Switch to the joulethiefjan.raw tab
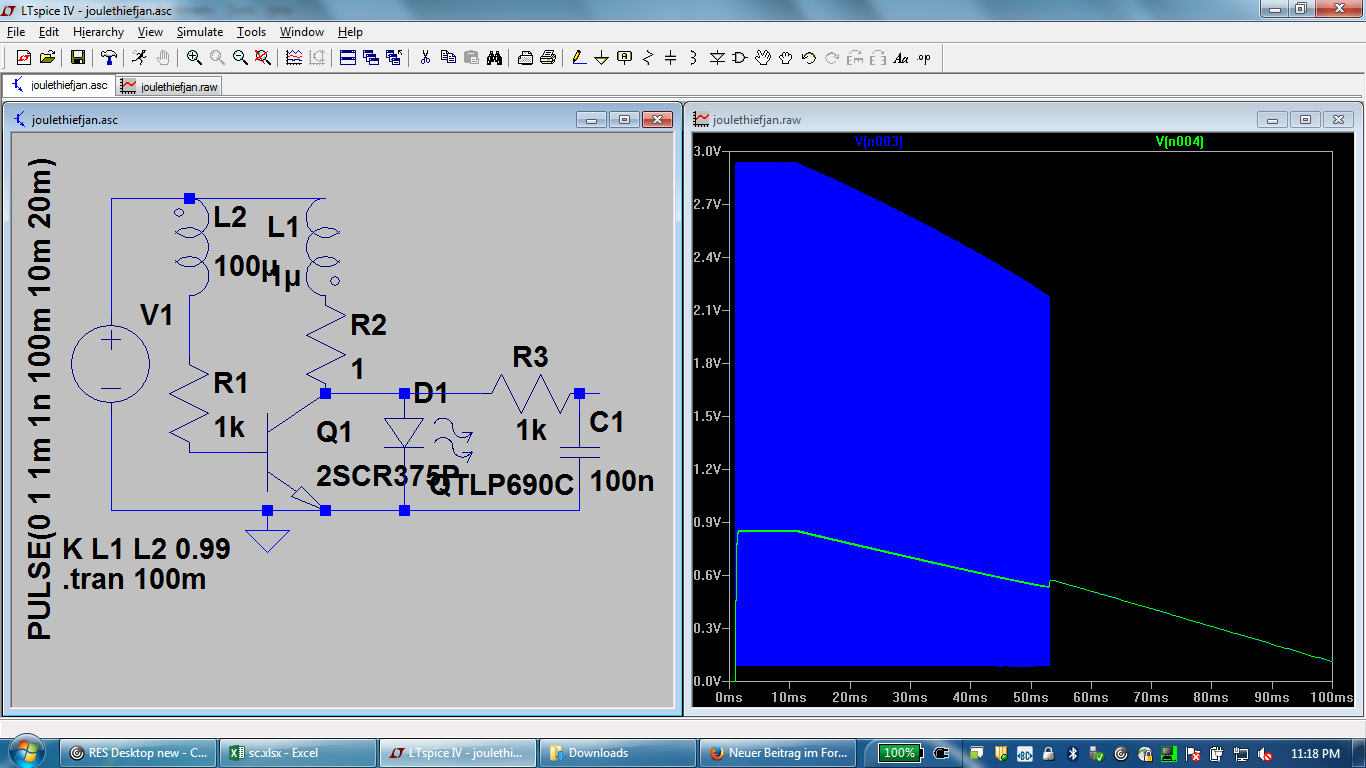Image resolution: width=1366 pixels, height=768 pixels. (168, 86)
